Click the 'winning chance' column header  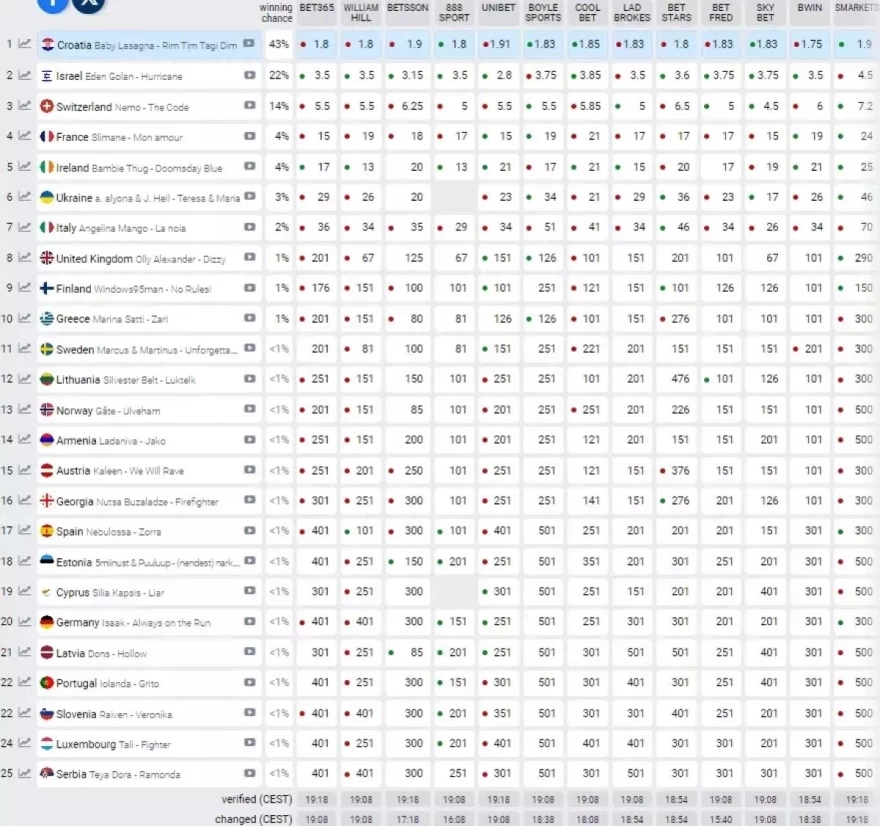[277, 12]
